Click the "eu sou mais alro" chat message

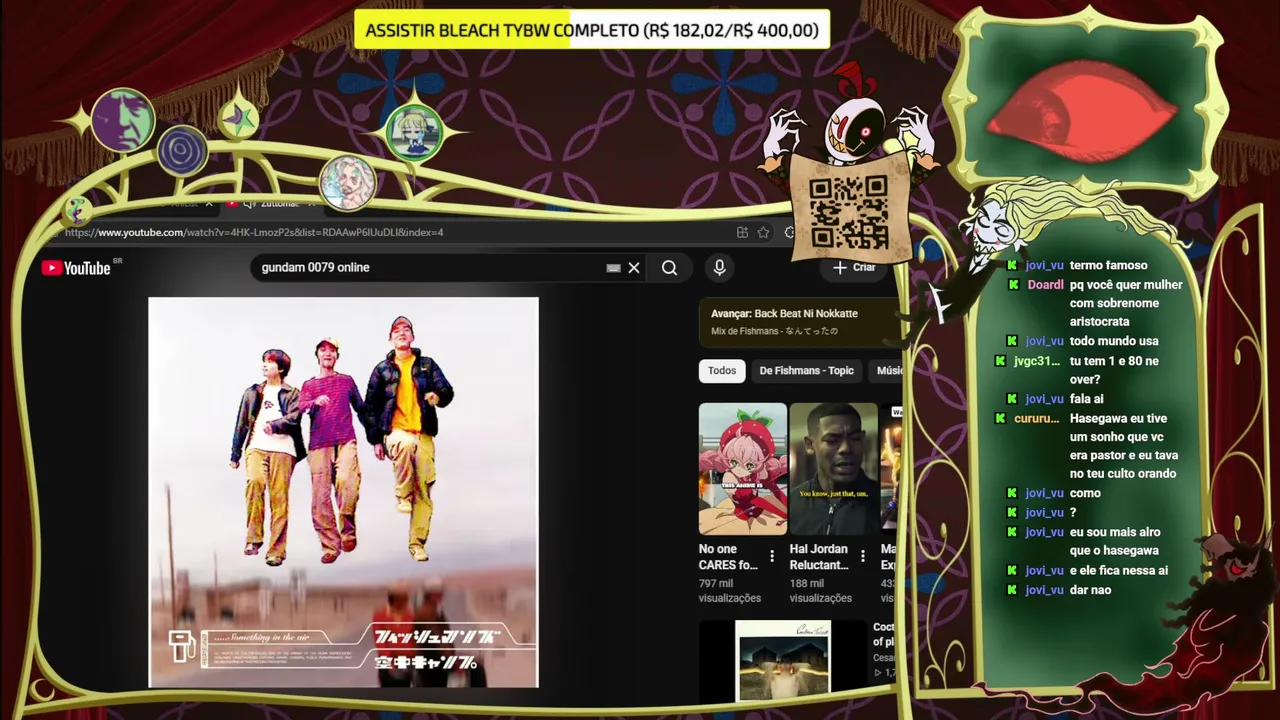(x=1115, y=541)
